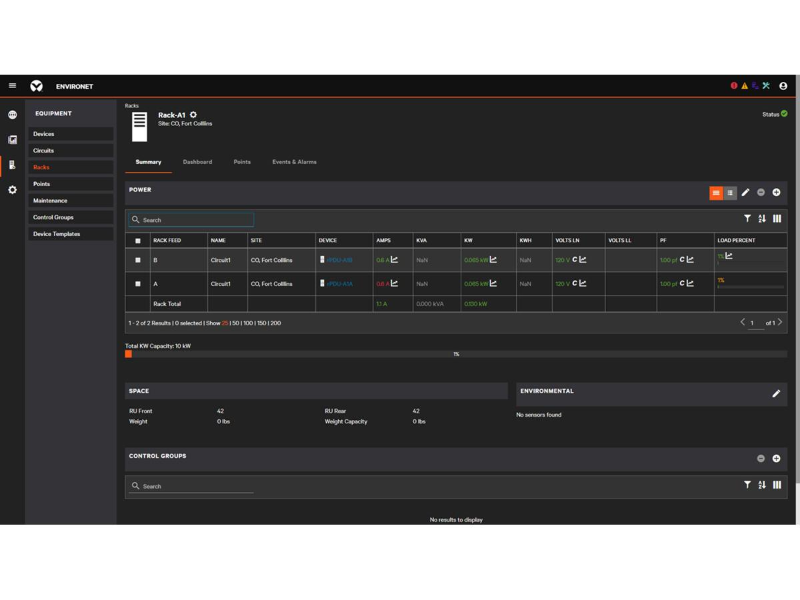
Task: Open settings gear in the left rail
Action: point(12,190)
